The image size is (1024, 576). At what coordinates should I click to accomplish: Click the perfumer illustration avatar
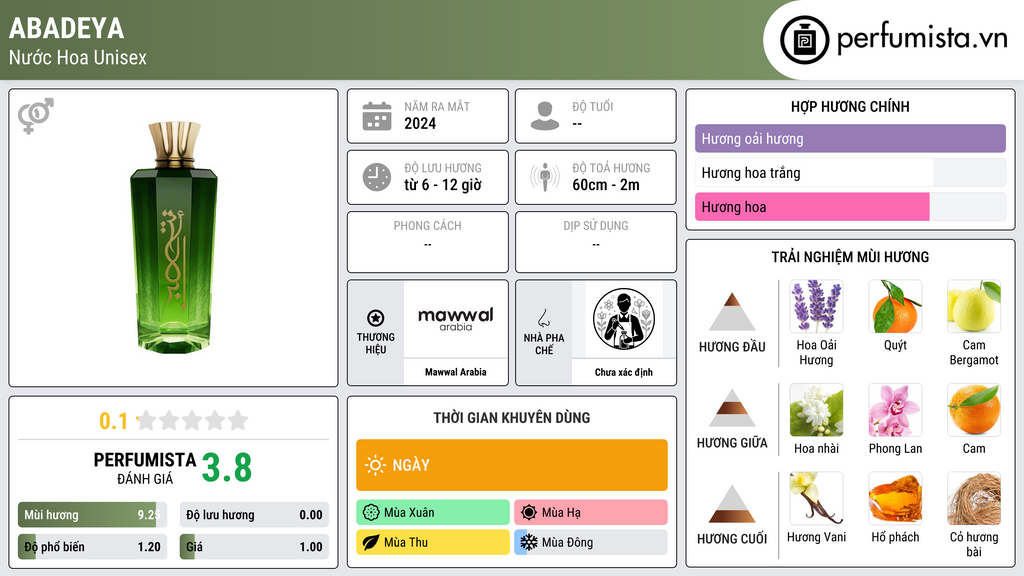(x=624, y=319)
